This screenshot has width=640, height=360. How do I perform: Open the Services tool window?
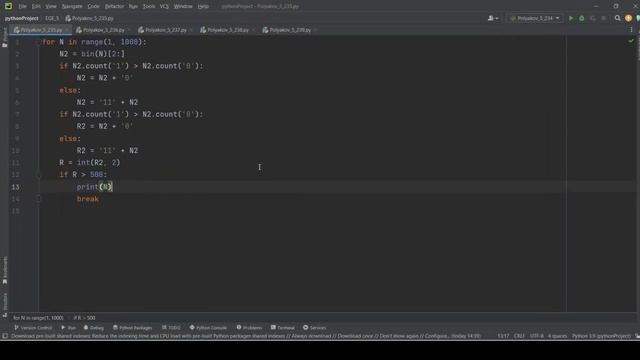click(x=314, y=328)
